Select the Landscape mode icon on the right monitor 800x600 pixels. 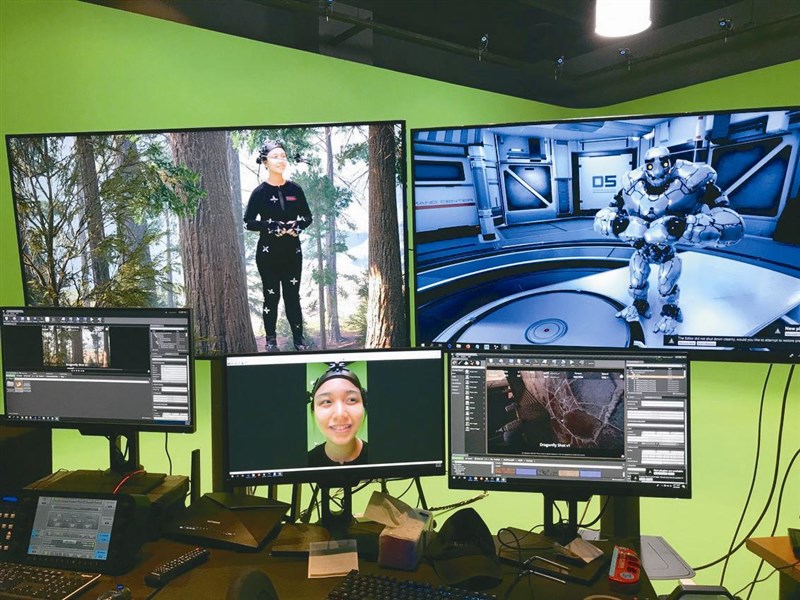(467, 361)
